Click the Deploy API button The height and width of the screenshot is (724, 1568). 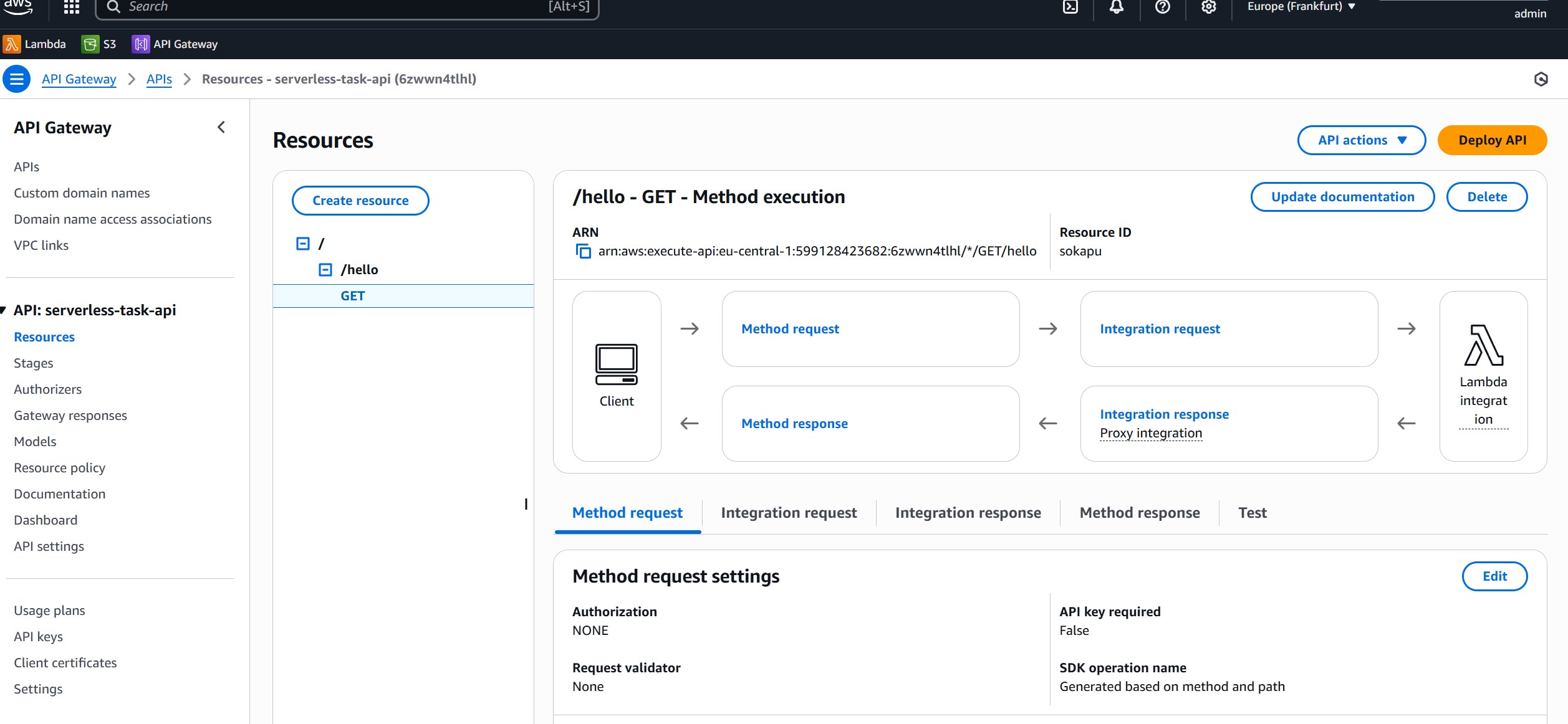pyautogui.click(x=1492, y=140)
